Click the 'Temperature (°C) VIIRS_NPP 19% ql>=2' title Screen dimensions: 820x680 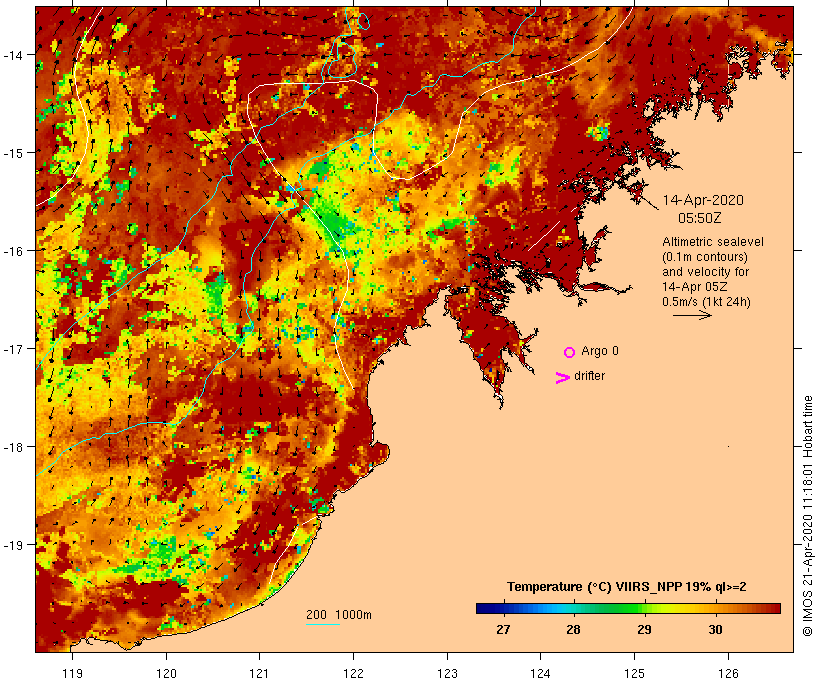click(627, 587)
